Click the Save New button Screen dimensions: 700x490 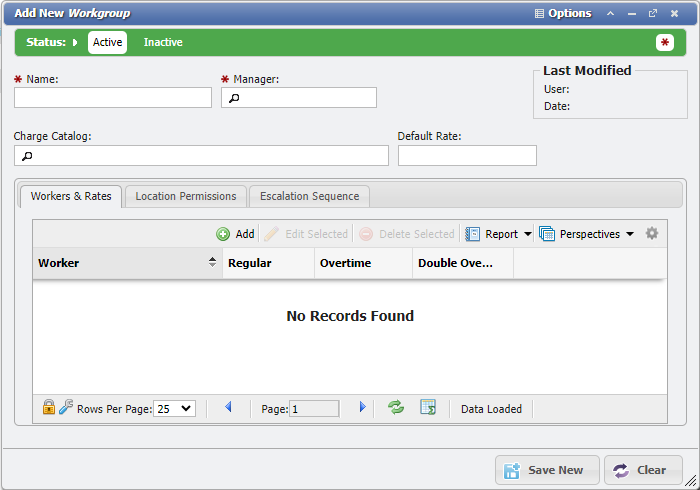tap(546, 470)
